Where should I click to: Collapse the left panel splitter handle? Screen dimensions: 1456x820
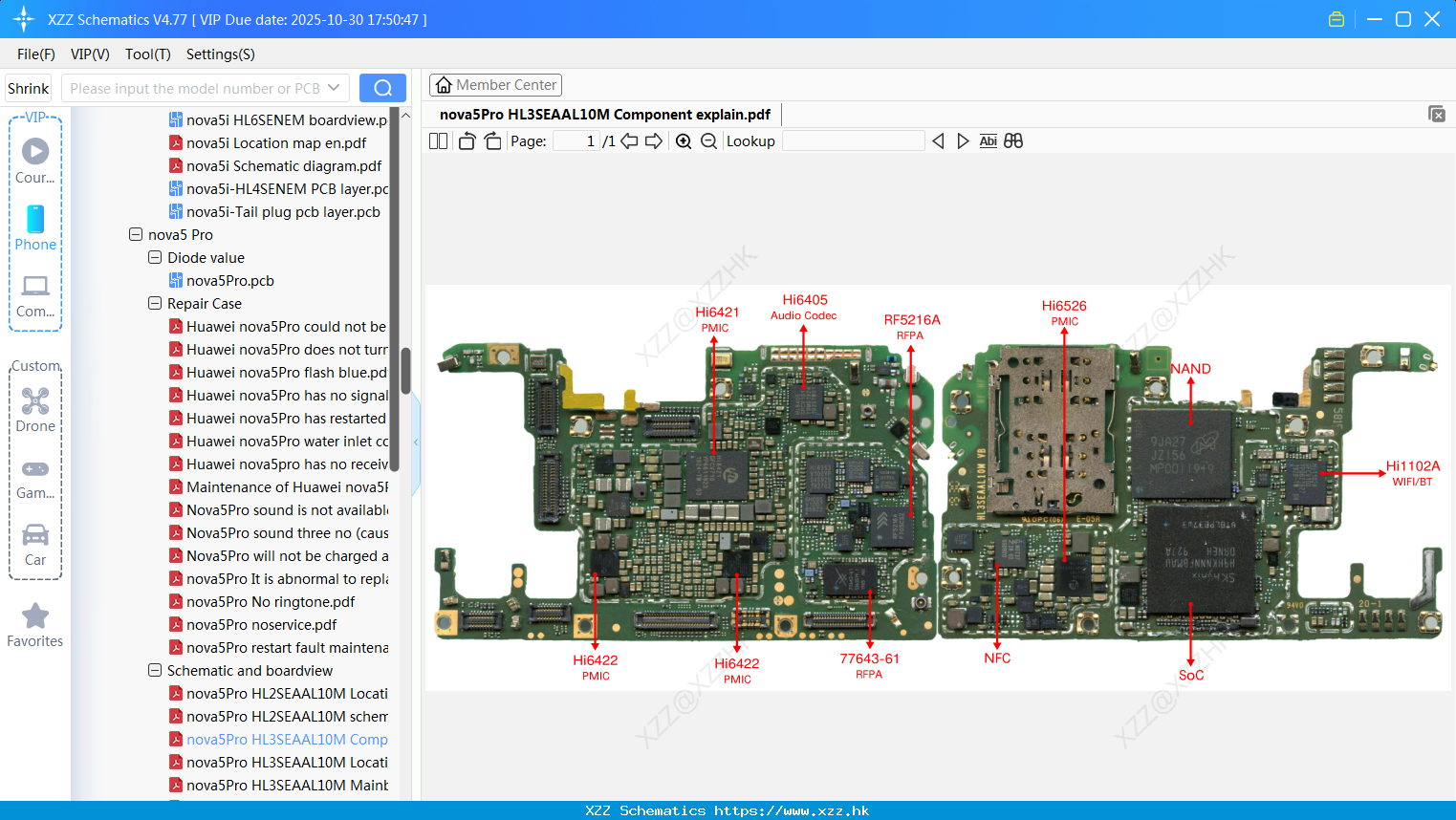coord(416,442)
